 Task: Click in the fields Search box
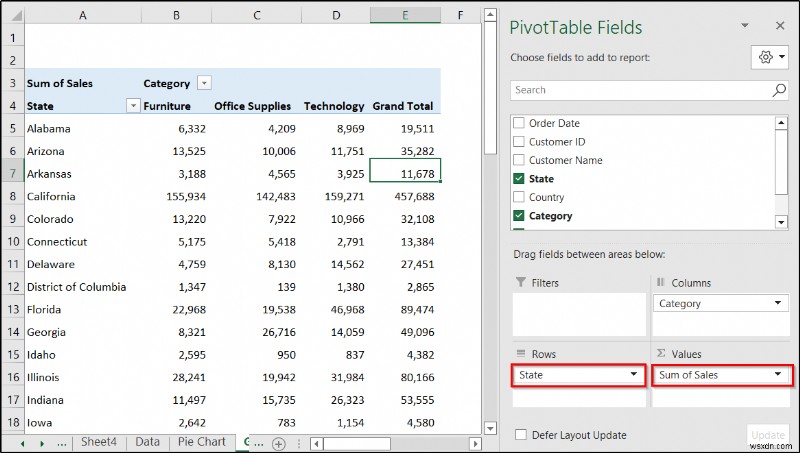640,90
